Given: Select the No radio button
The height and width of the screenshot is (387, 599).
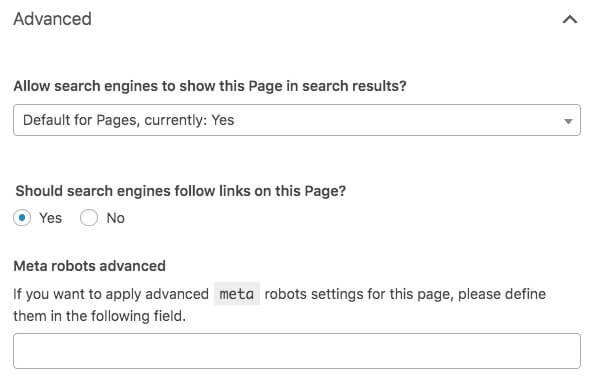Looking at the screenshot, I should (89, 218).
